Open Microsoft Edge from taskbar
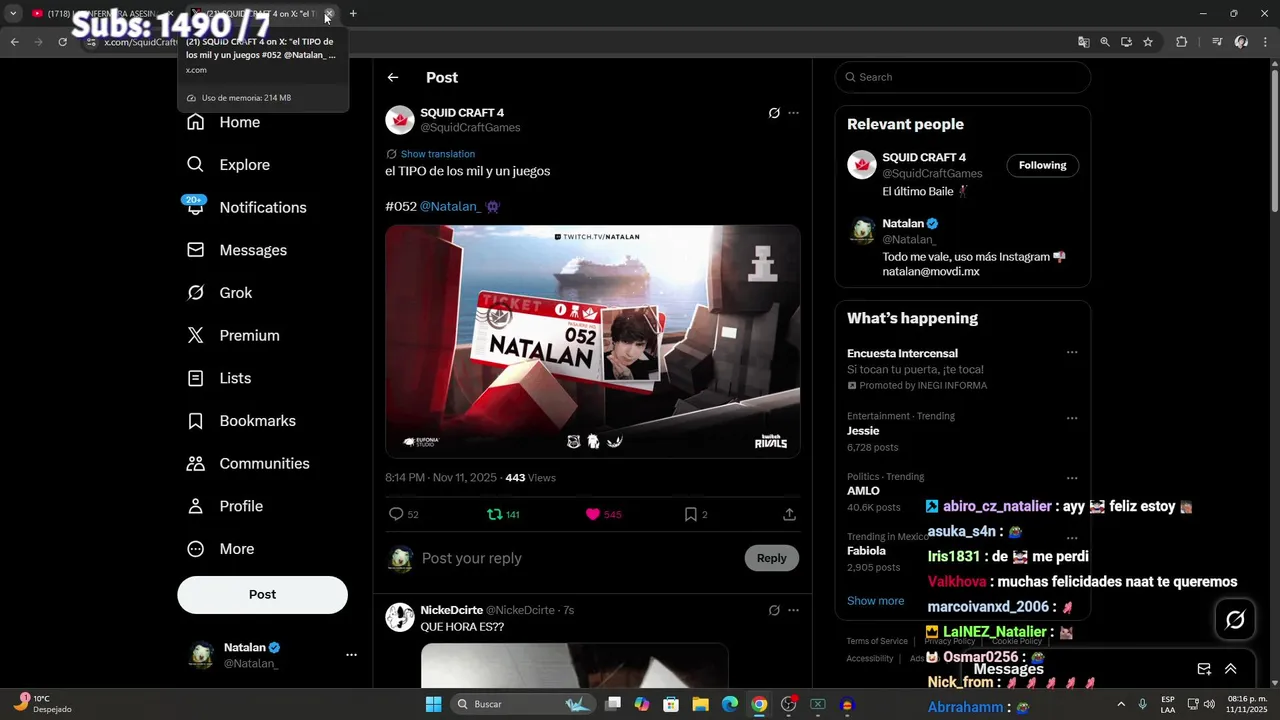This screenshot has width=1280, height=720. tap(730, 704)
